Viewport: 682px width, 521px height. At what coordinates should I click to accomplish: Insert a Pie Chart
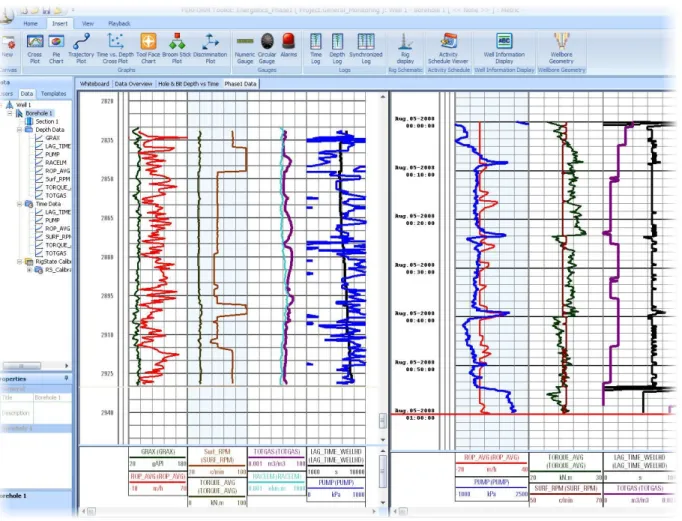coord(56,48)
